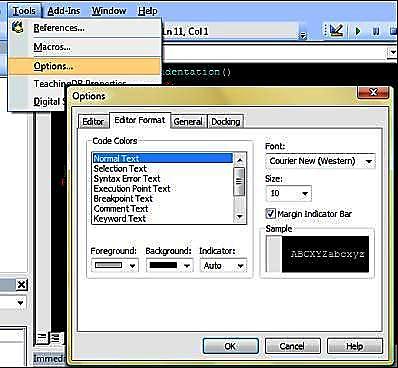Screen dimensions: 398x368
Task: Close the panel with the X at lower left
Action: click(x=22, y=285)
